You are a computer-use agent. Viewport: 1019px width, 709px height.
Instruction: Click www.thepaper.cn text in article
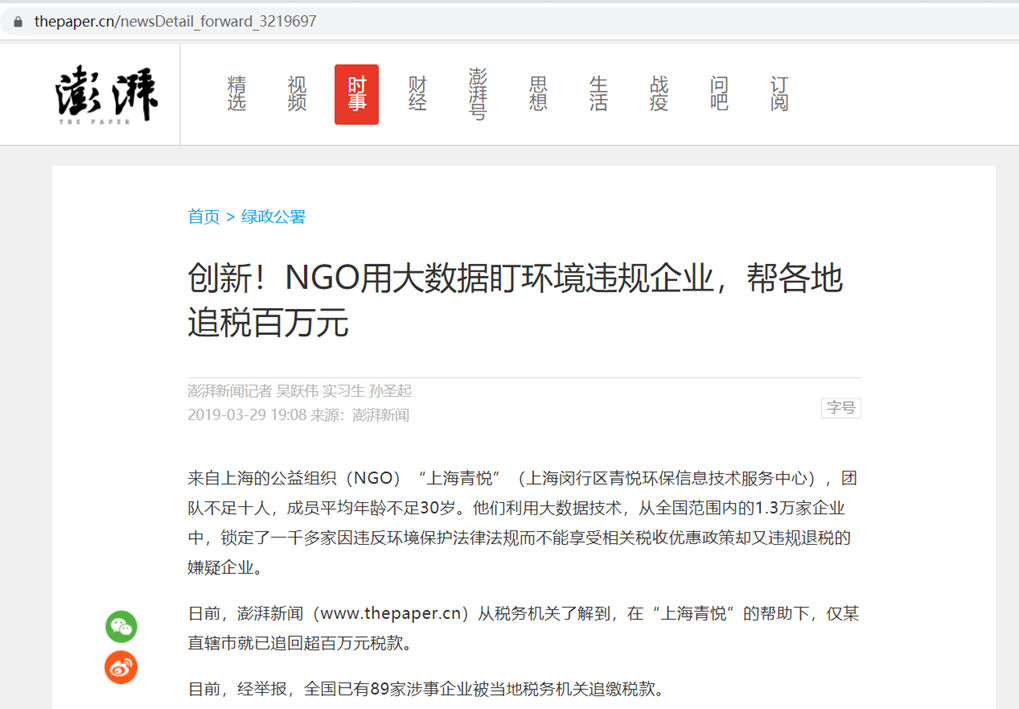(x=391, y=613)
